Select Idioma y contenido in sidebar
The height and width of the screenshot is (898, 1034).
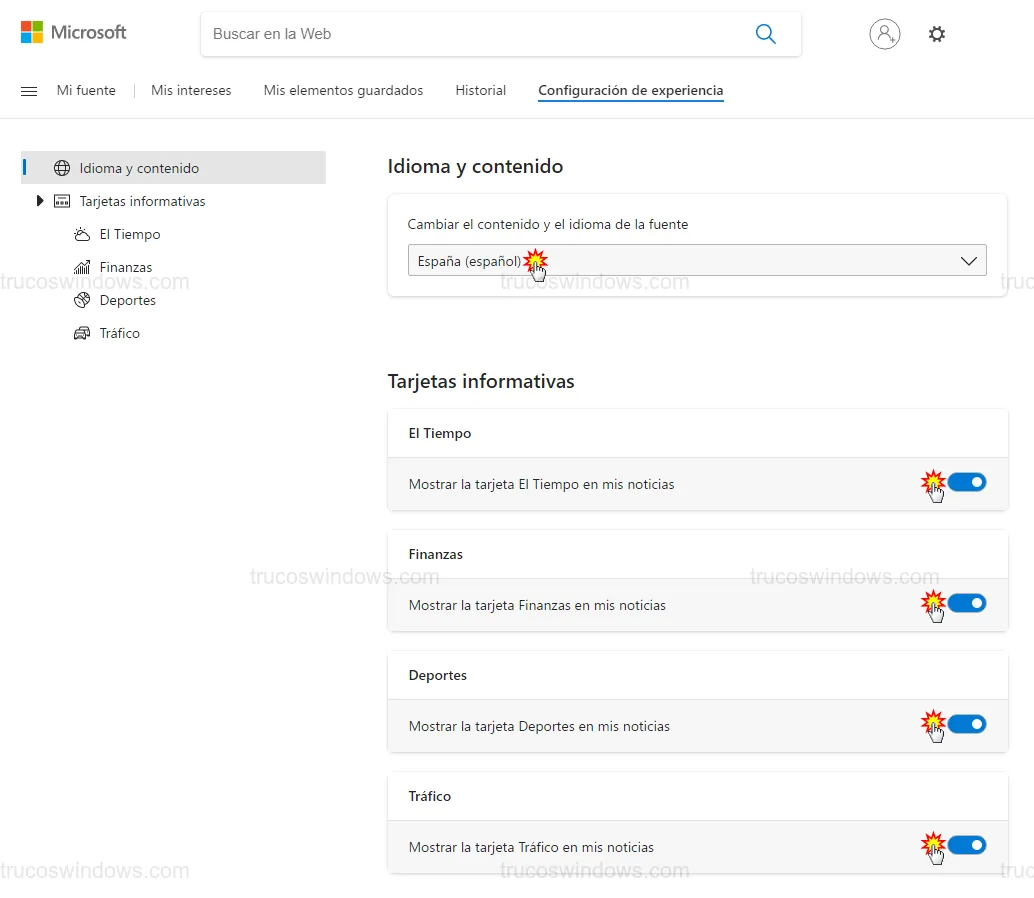click(x=139, y=168)
